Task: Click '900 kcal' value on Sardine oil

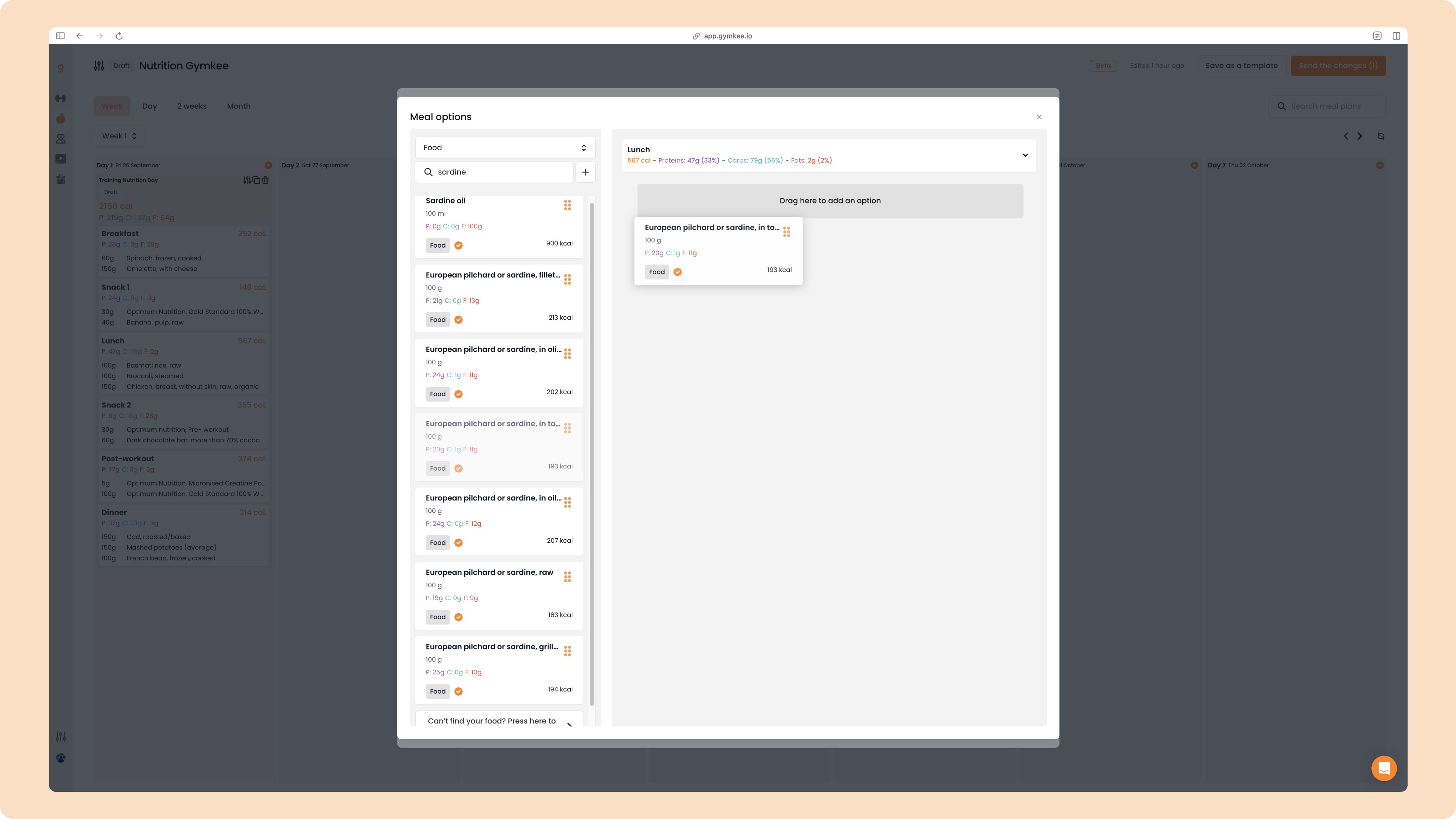Action: click(x=559, y=243)
